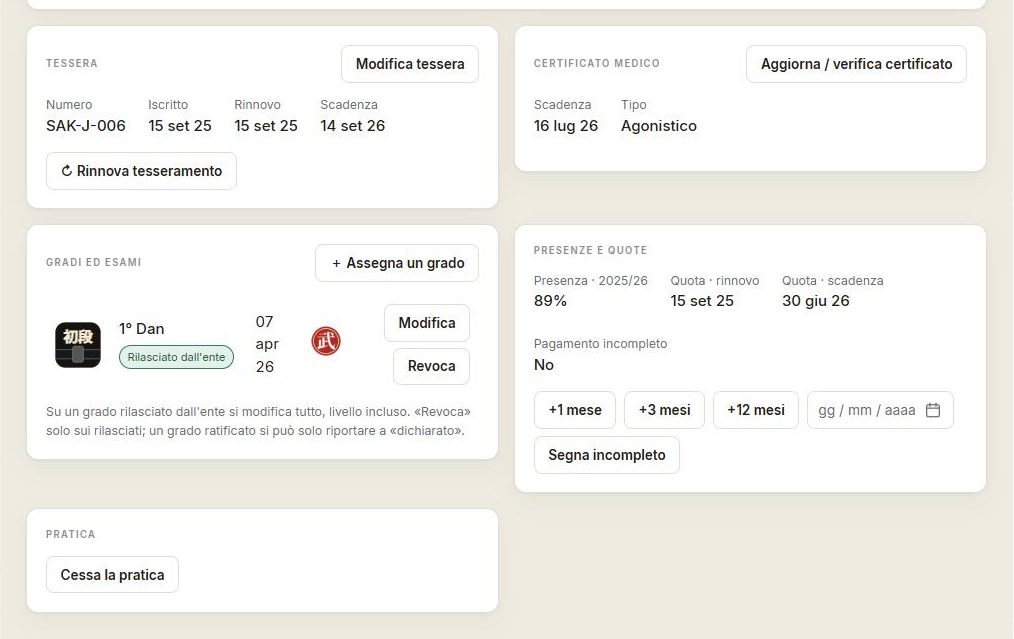This screenshot has height=639, width=1014.
Task: Click the gg / mm / aaaa date field
Action: tap(880, 410)
